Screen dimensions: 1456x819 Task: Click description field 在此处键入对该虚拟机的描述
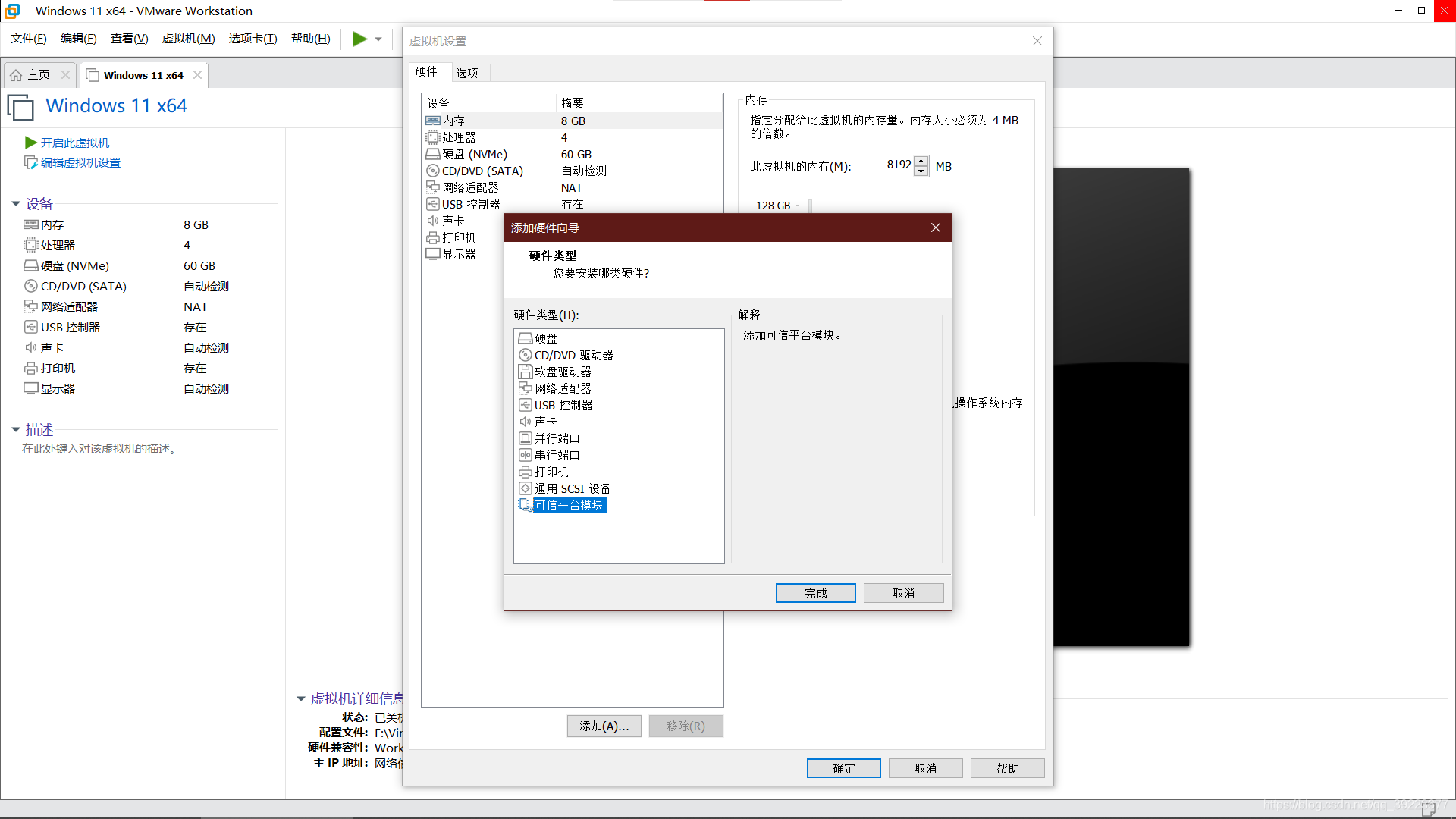tap(102, 449)
